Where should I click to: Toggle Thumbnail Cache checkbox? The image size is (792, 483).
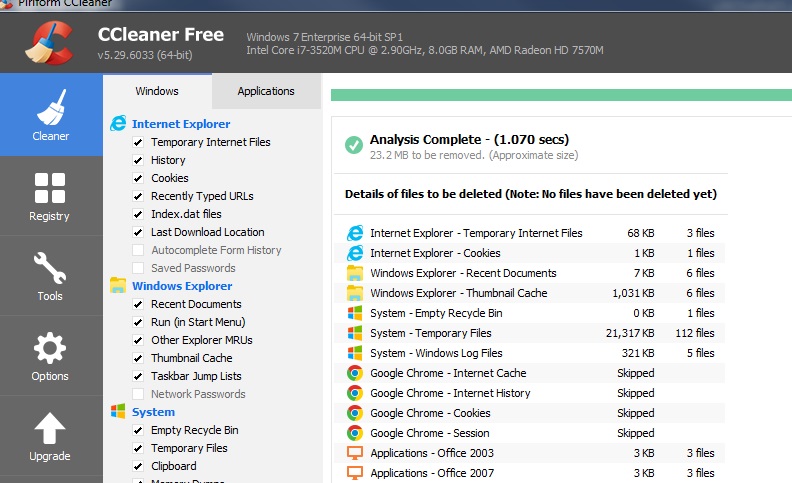138,358
